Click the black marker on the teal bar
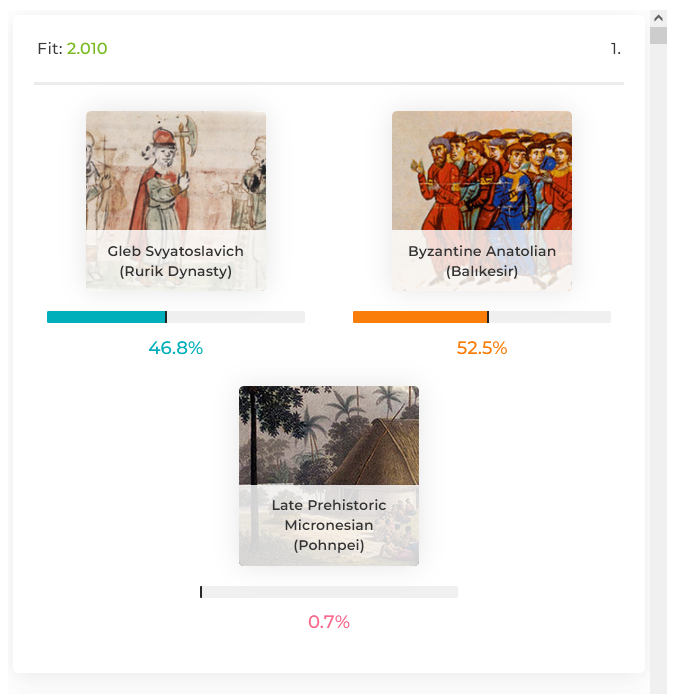Image resolution: width=676 pixels, height=694 pixels. pyautogui.click(x=166, y=317)
